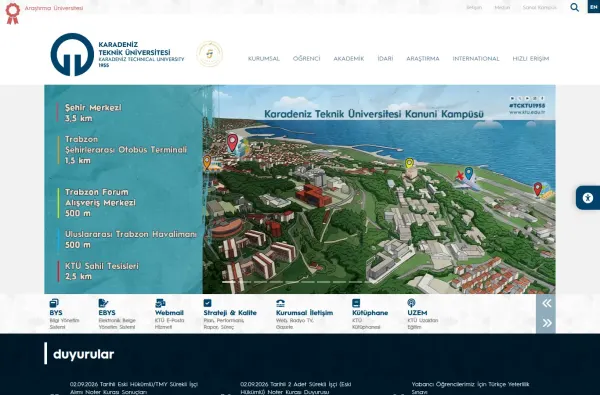
Task: Click the UZEM distance education icon
Action: click(x=411, y=303)
